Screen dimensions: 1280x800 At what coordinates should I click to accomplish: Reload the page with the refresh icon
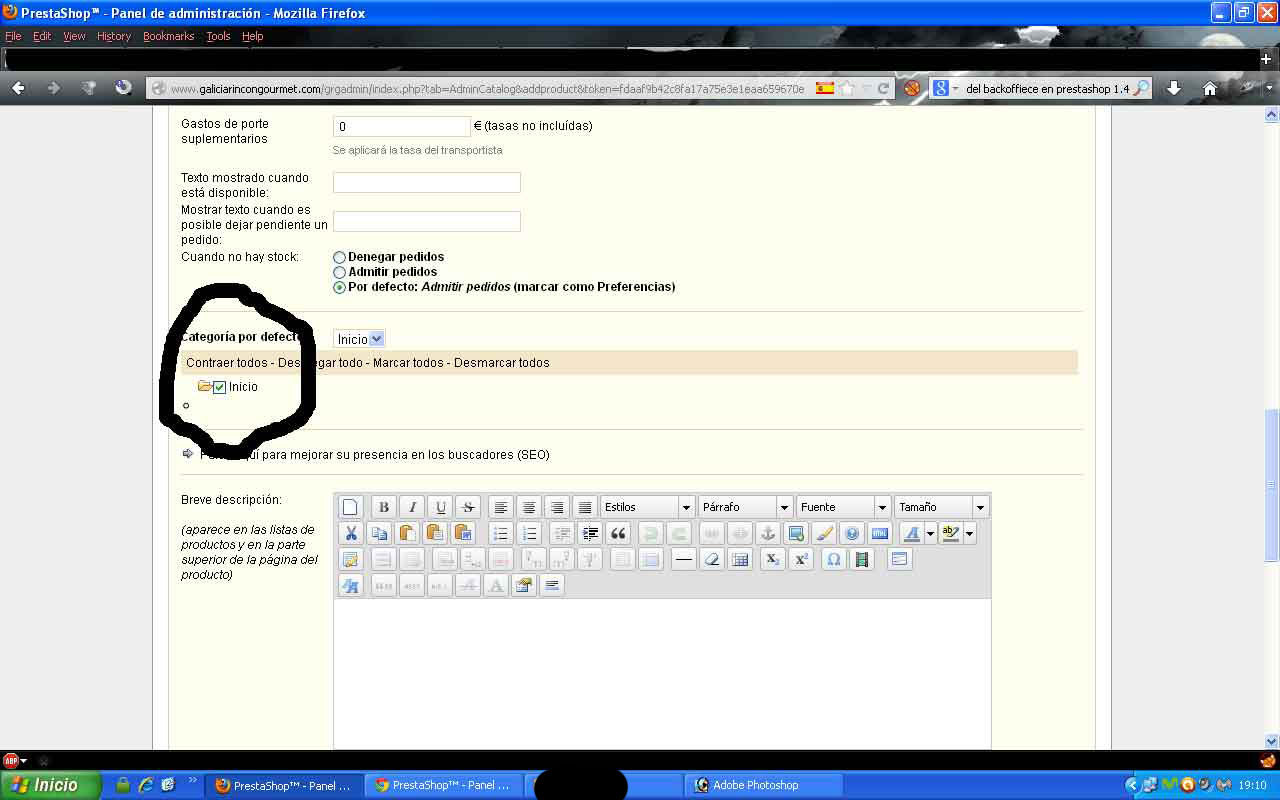coord(883,88)
